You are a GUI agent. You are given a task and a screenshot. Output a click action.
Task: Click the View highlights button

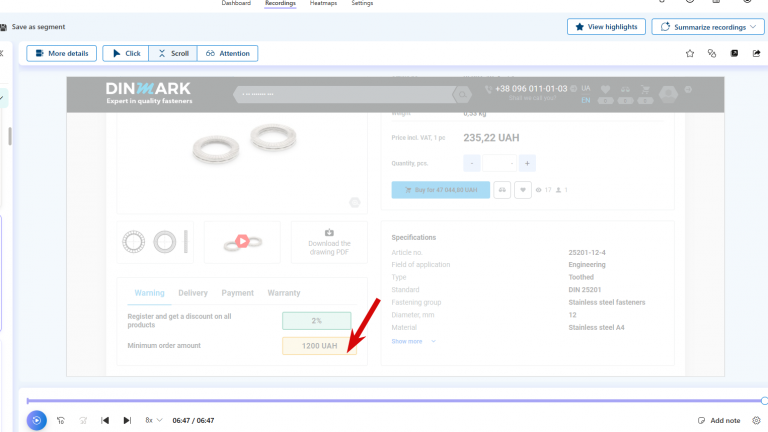606,27
